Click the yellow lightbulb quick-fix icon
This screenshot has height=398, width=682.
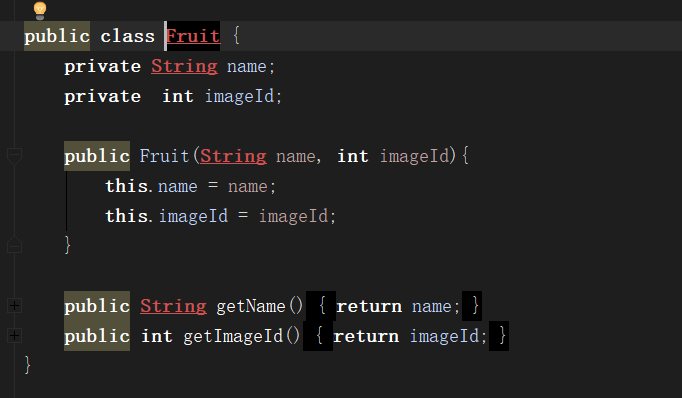40,10
